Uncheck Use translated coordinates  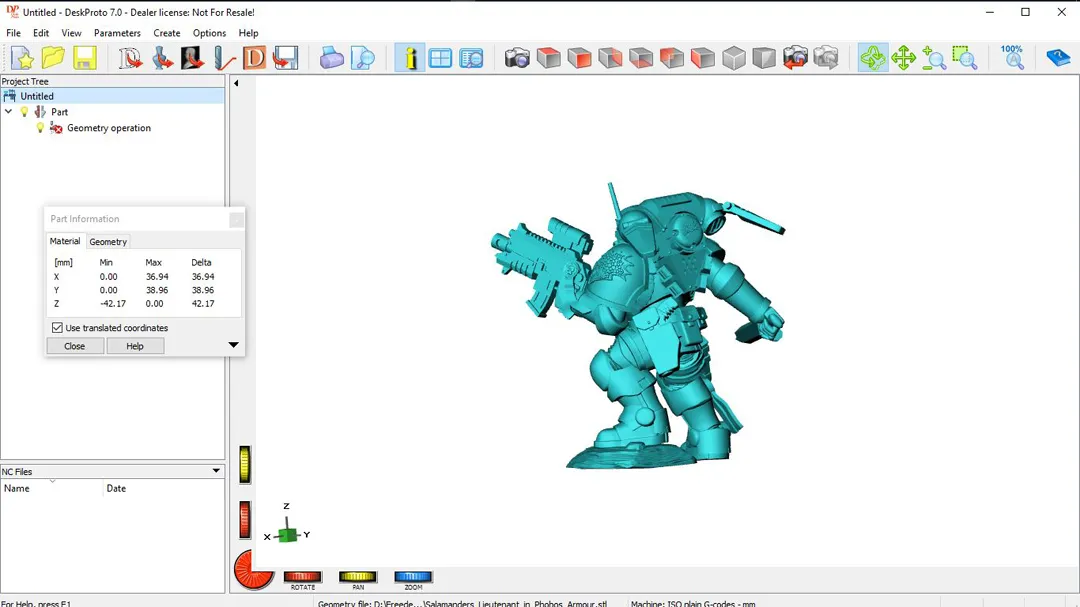[57, 328]
